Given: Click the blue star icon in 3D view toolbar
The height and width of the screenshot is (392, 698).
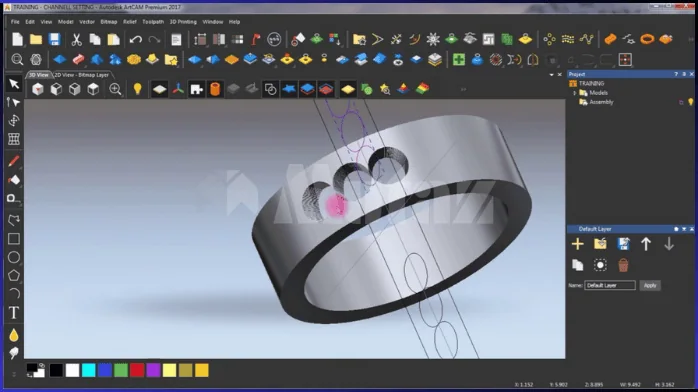Looking at the screenshot, I should (x=289, y=89).
